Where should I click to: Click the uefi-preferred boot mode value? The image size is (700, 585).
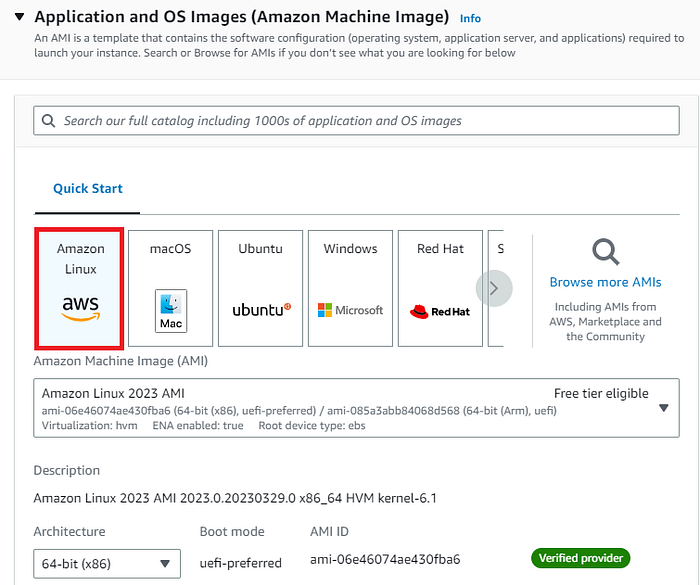click(241, 563)
